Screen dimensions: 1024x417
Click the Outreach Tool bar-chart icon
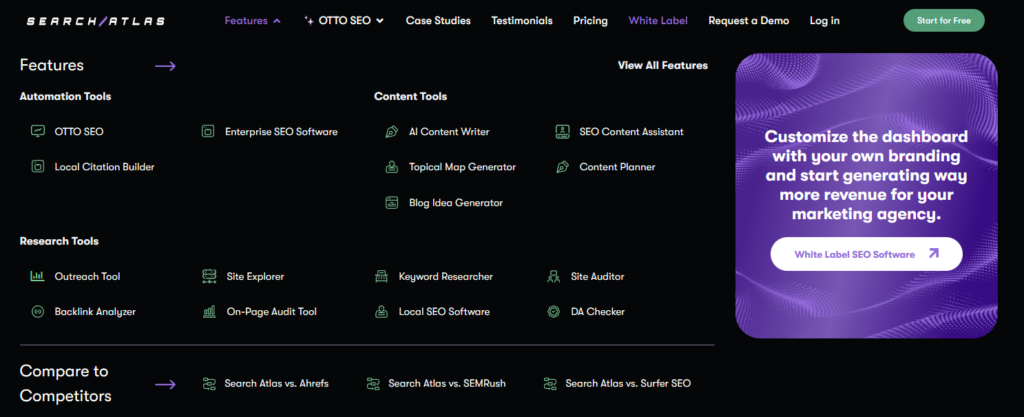(x=38, y=276)
